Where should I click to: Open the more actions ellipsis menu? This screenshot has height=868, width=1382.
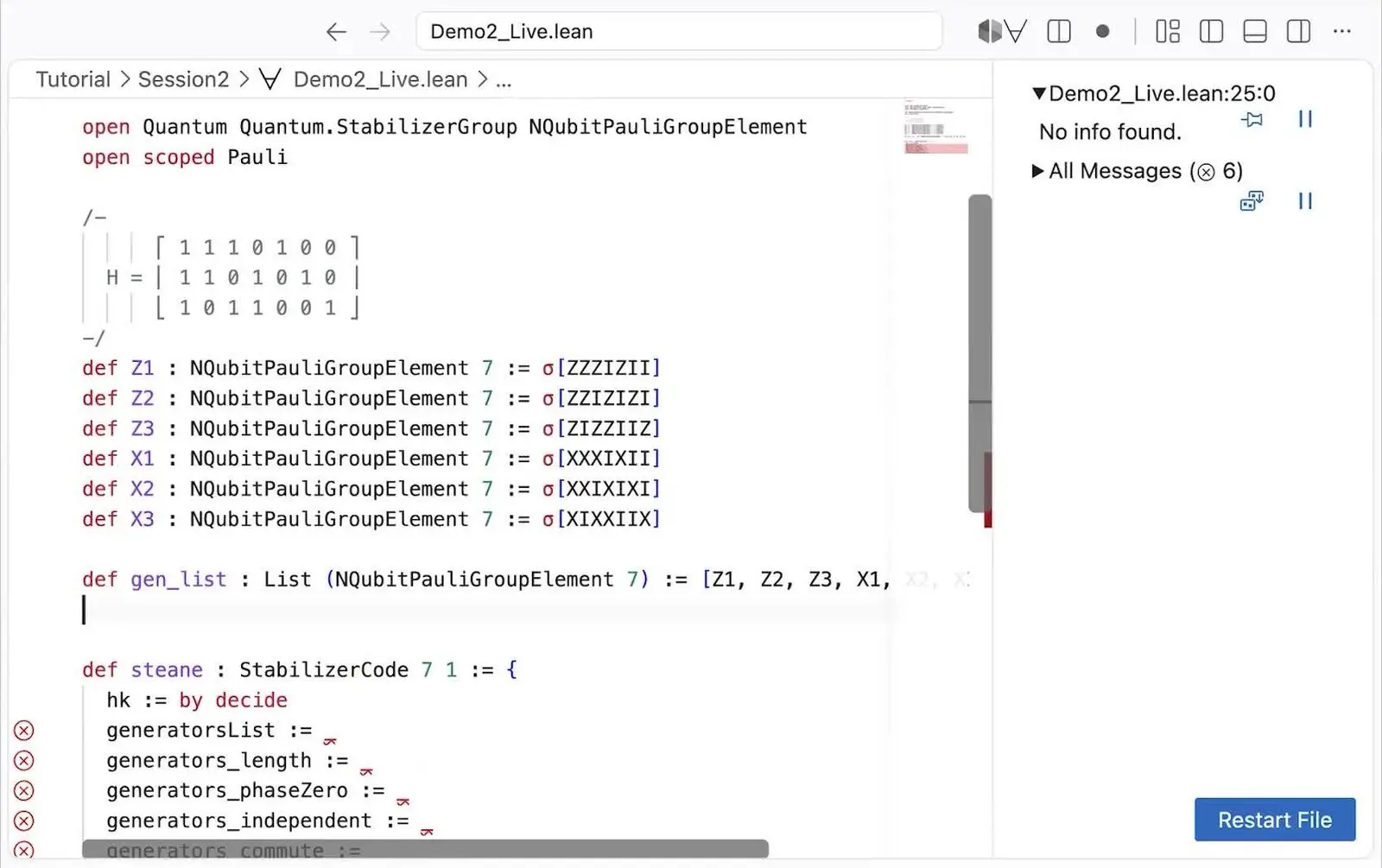coord(1341,31)
